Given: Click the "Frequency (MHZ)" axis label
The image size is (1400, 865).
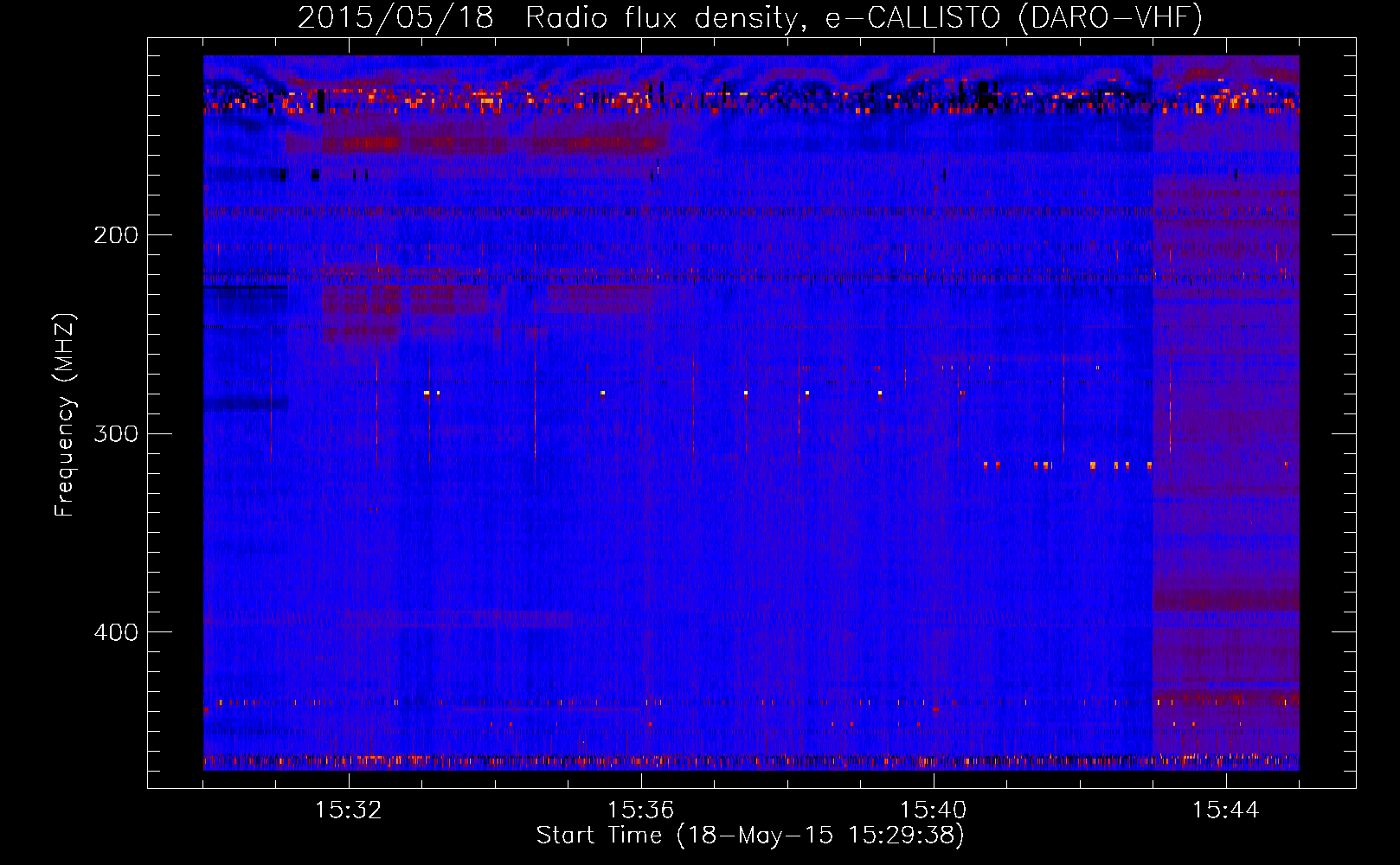Looking at the screenshot, I should click(65, 415).
